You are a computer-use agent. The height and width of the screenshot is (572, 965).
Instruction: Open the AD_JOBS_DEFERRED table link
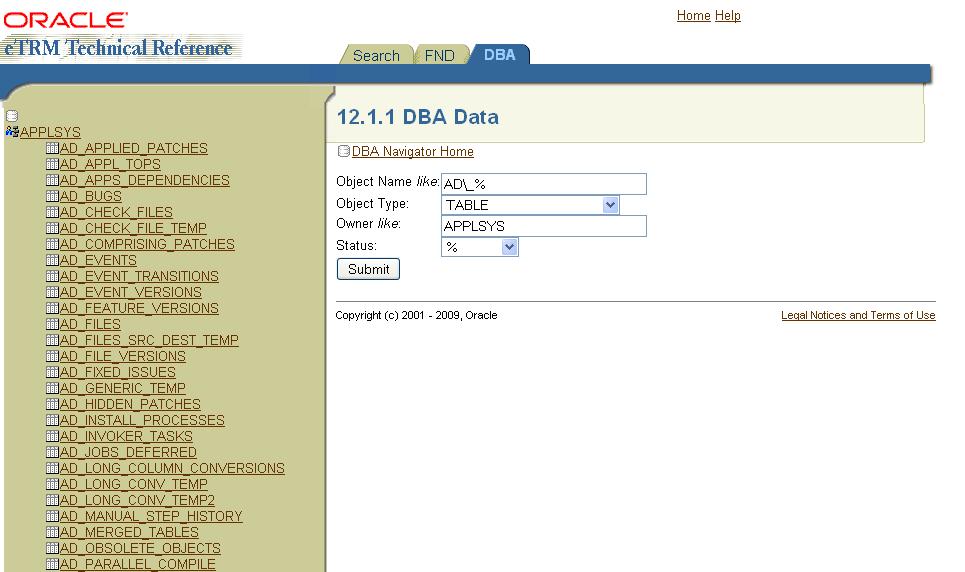[x=128, y=453]
